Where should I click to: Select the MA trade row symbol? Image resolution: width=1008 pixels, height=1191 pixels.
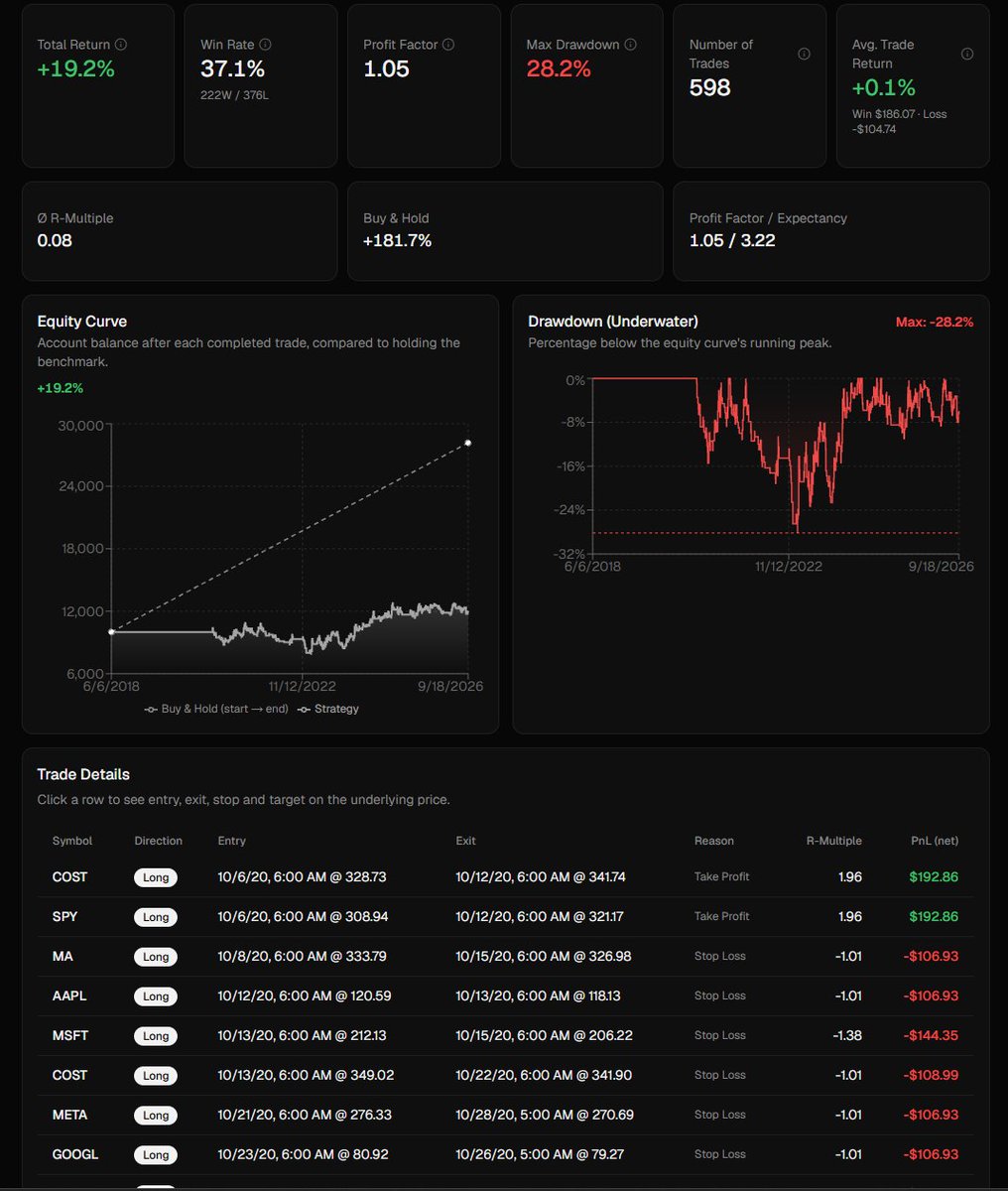(63, 957)
